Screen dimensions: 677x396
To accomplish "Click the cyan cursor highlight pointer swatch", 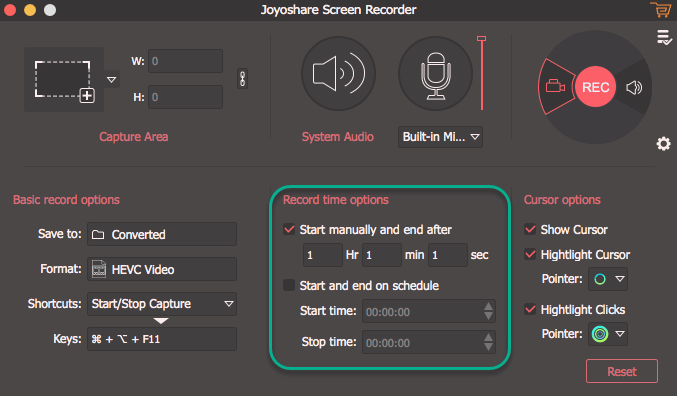I will click(600, 279).
